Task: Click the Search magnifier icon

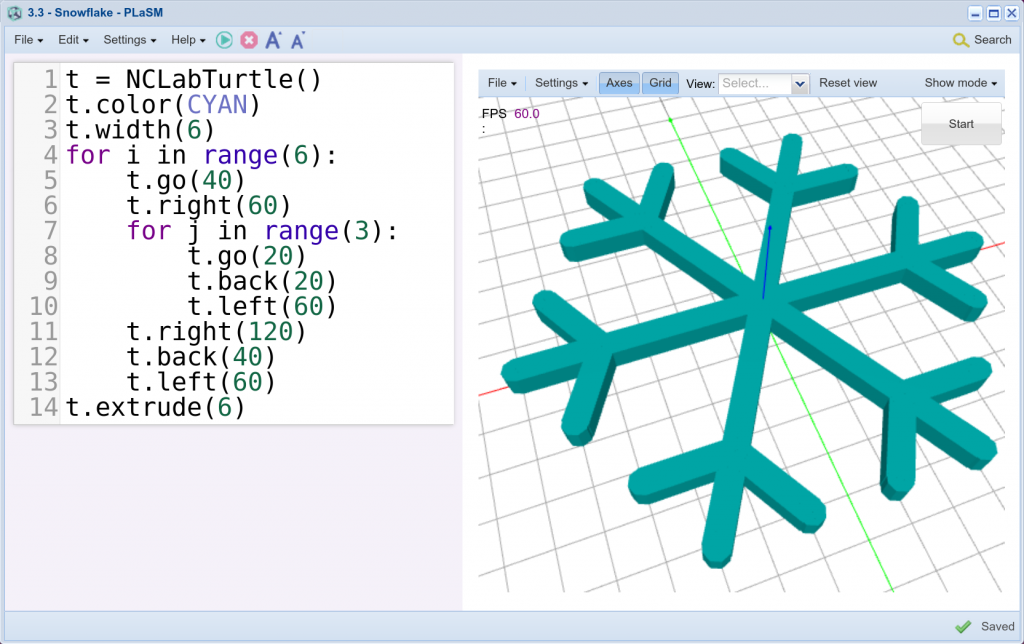Action: click(x=961, y=40)
